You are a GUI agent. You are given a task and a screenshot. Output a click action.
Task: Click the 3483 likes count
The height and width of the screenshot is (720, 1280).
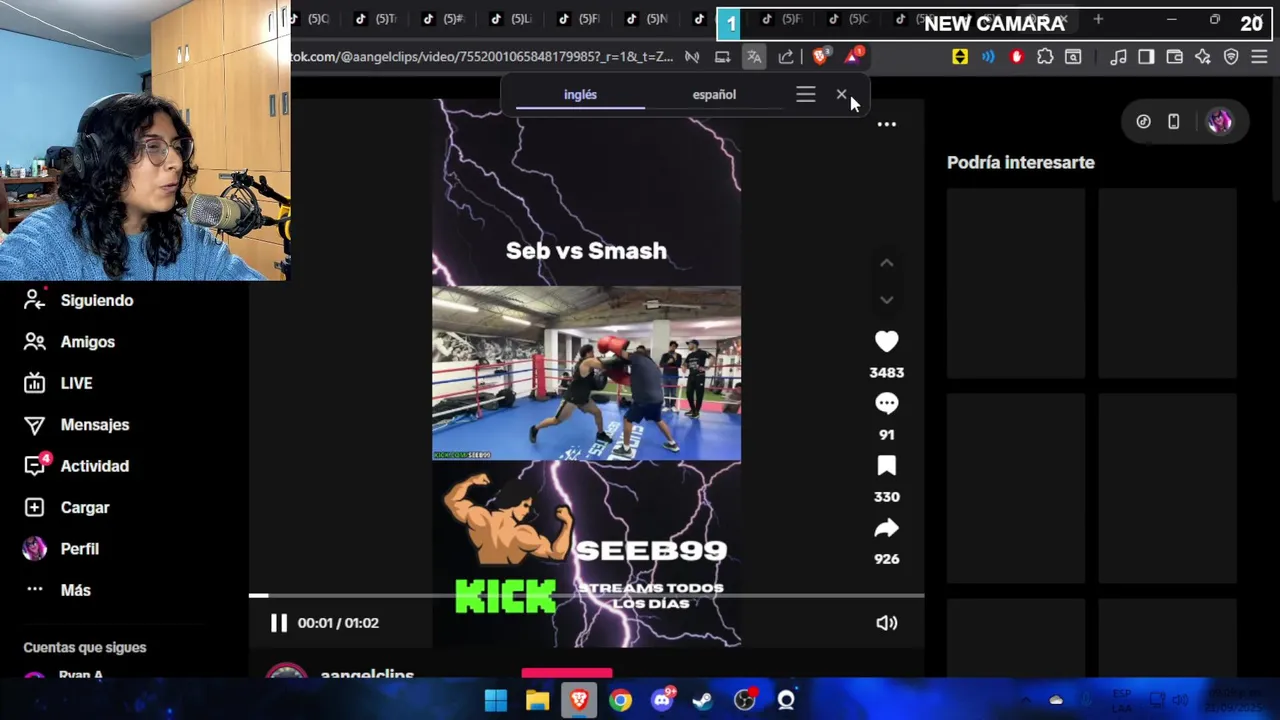tap(886, 373)
